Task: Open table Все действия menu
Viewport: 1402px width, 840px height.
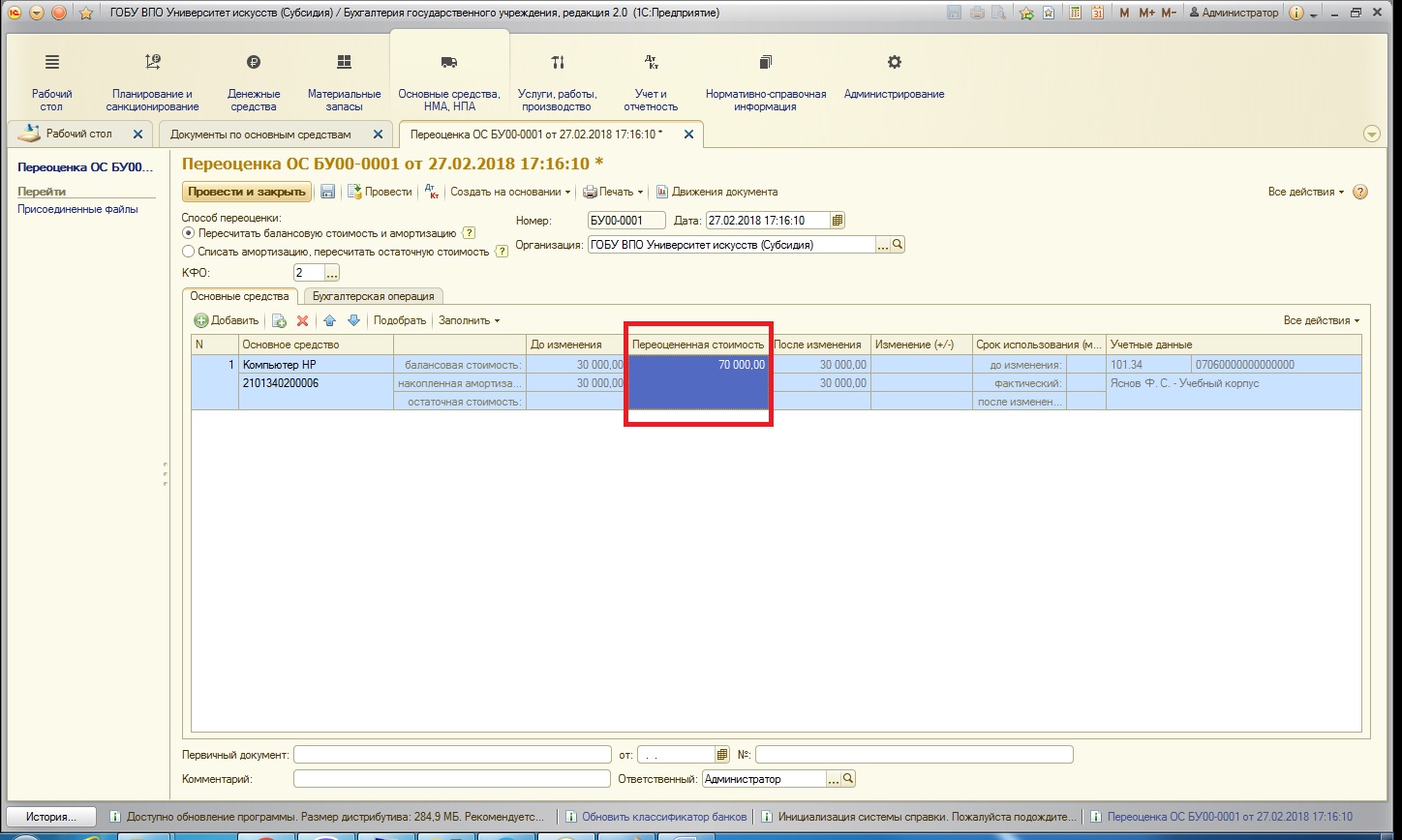Action: 1321,320
